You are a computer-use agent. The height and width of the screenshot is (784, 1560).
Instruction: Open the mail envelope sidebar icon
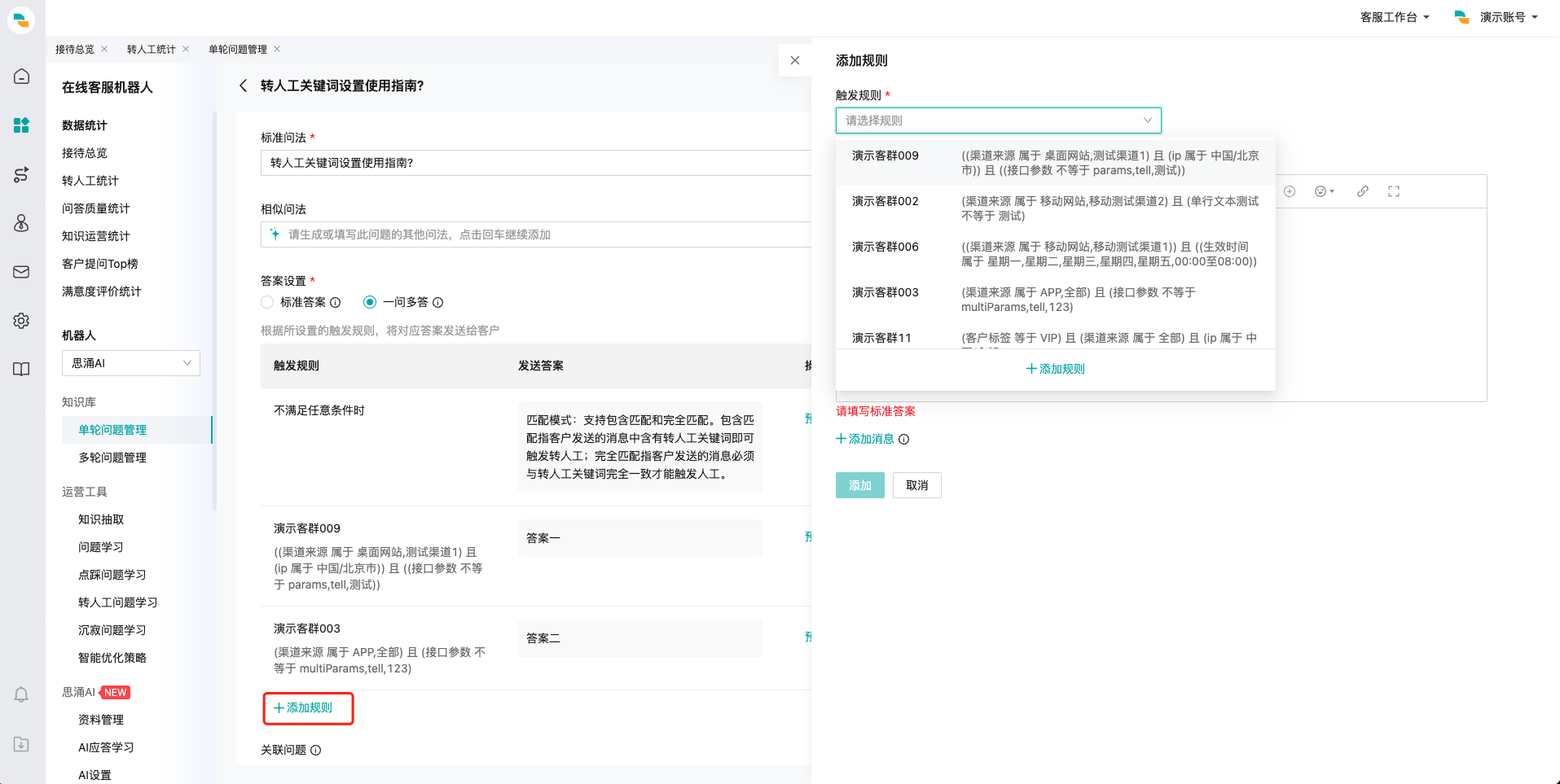pyautogui.click(x=22, y=272)
